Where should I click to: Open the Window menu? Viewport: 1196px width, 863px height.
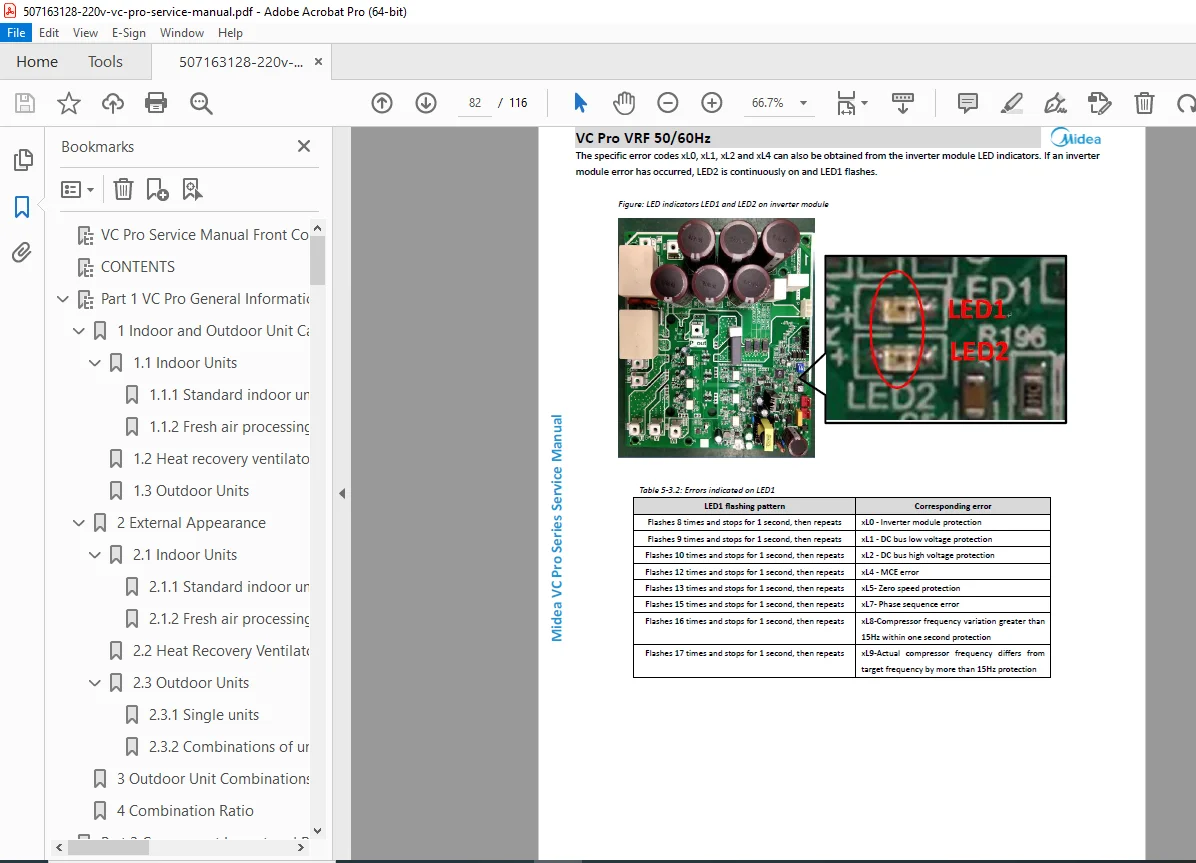point(182,33)
